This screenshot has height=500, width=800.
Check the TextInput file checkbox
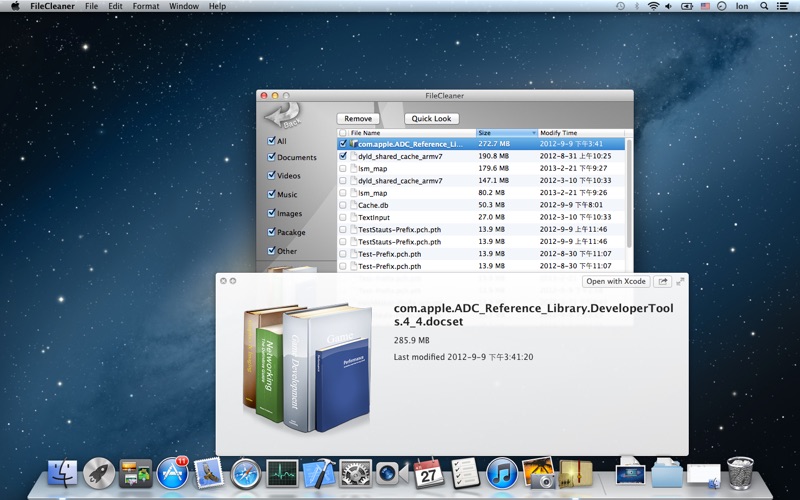tap(343, 217)
